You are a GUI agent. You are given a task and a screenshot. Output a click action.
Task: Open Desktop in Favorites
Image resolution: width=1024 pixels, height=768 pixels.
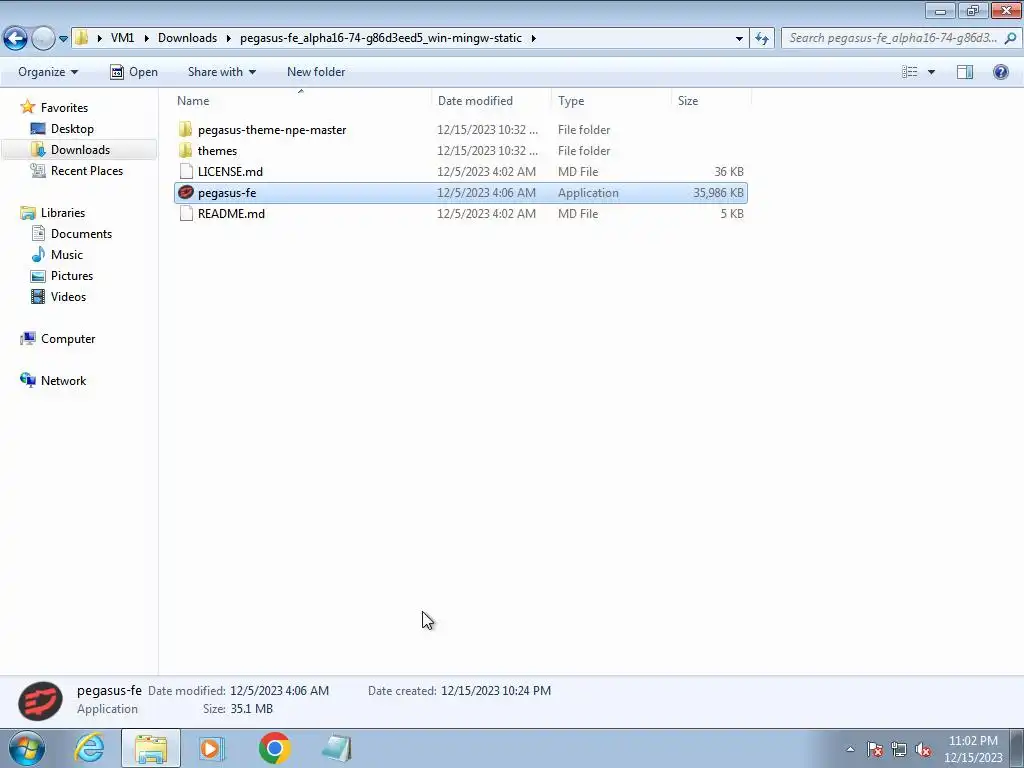pos(72,129)
